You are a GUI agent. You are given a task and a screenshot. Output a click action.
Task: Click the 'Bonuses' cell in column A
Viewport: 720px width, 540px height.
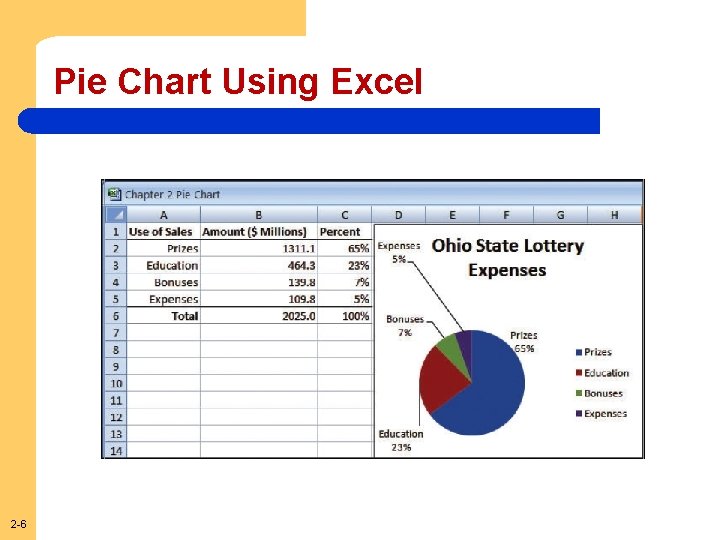click(x=163, y=282)
